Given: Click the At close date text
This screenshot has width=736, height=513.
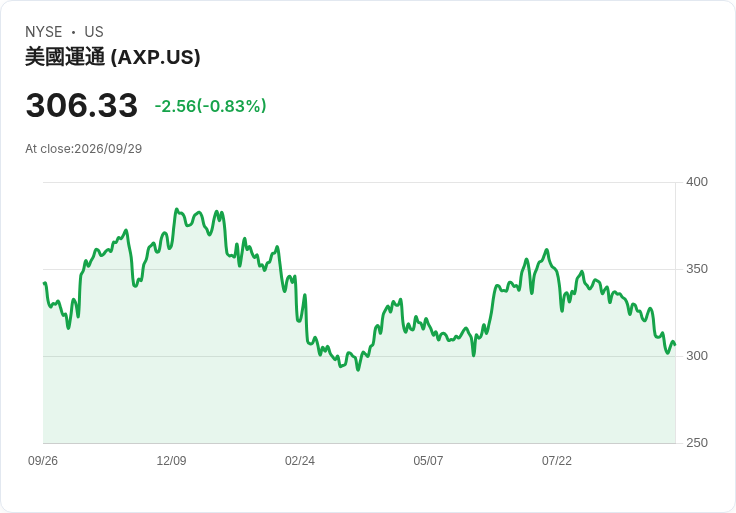Looking at the screenshot, I should point(84,149).
